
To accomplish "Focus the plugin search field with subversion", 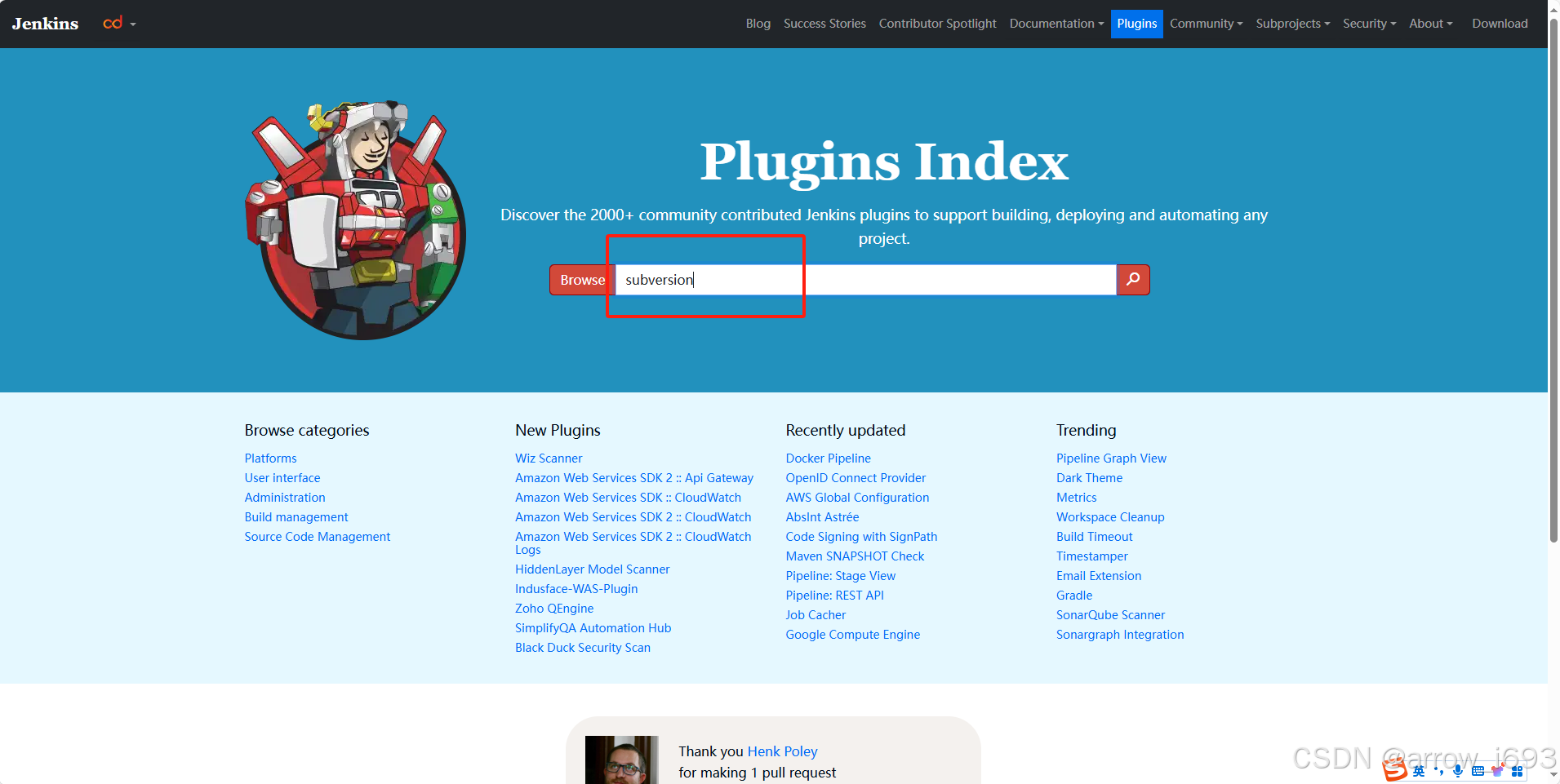I will tap(865, 280).
